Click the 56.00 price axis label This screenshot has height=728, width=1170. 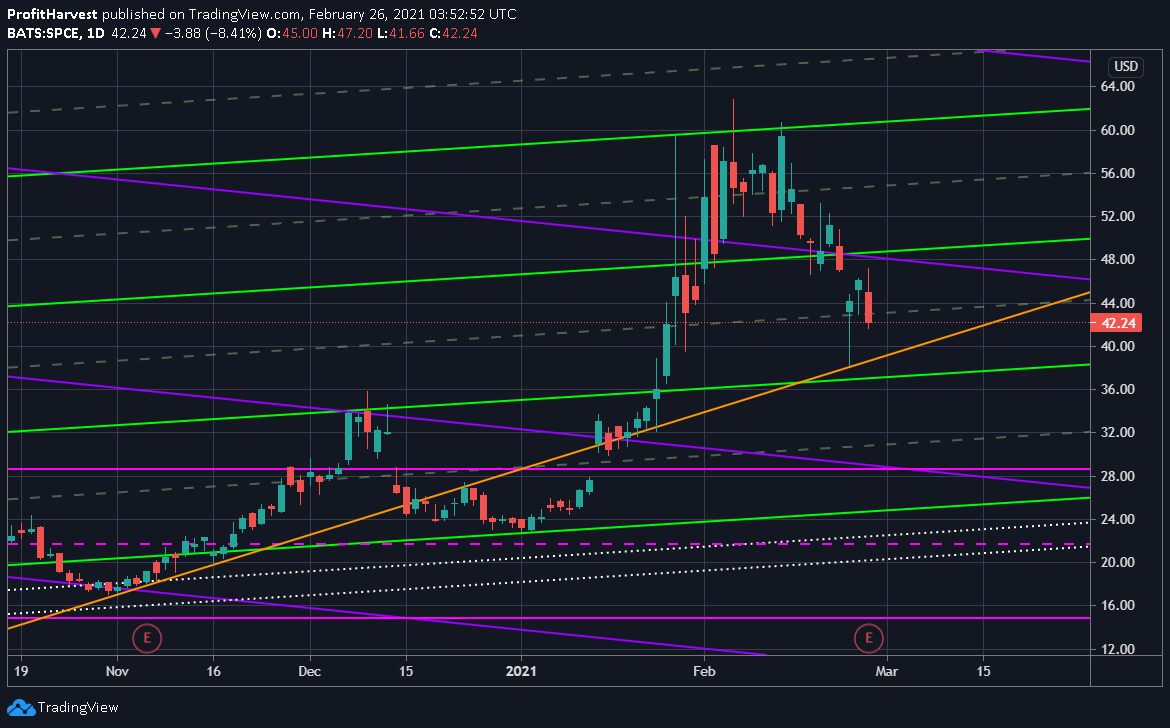[x=1118, y=173]
